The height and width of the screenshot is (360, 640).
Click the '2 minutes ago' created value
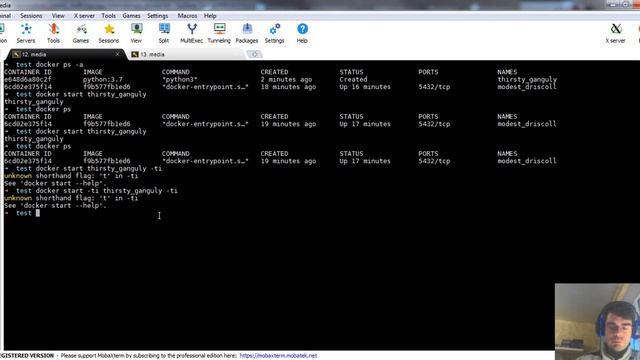286,80
